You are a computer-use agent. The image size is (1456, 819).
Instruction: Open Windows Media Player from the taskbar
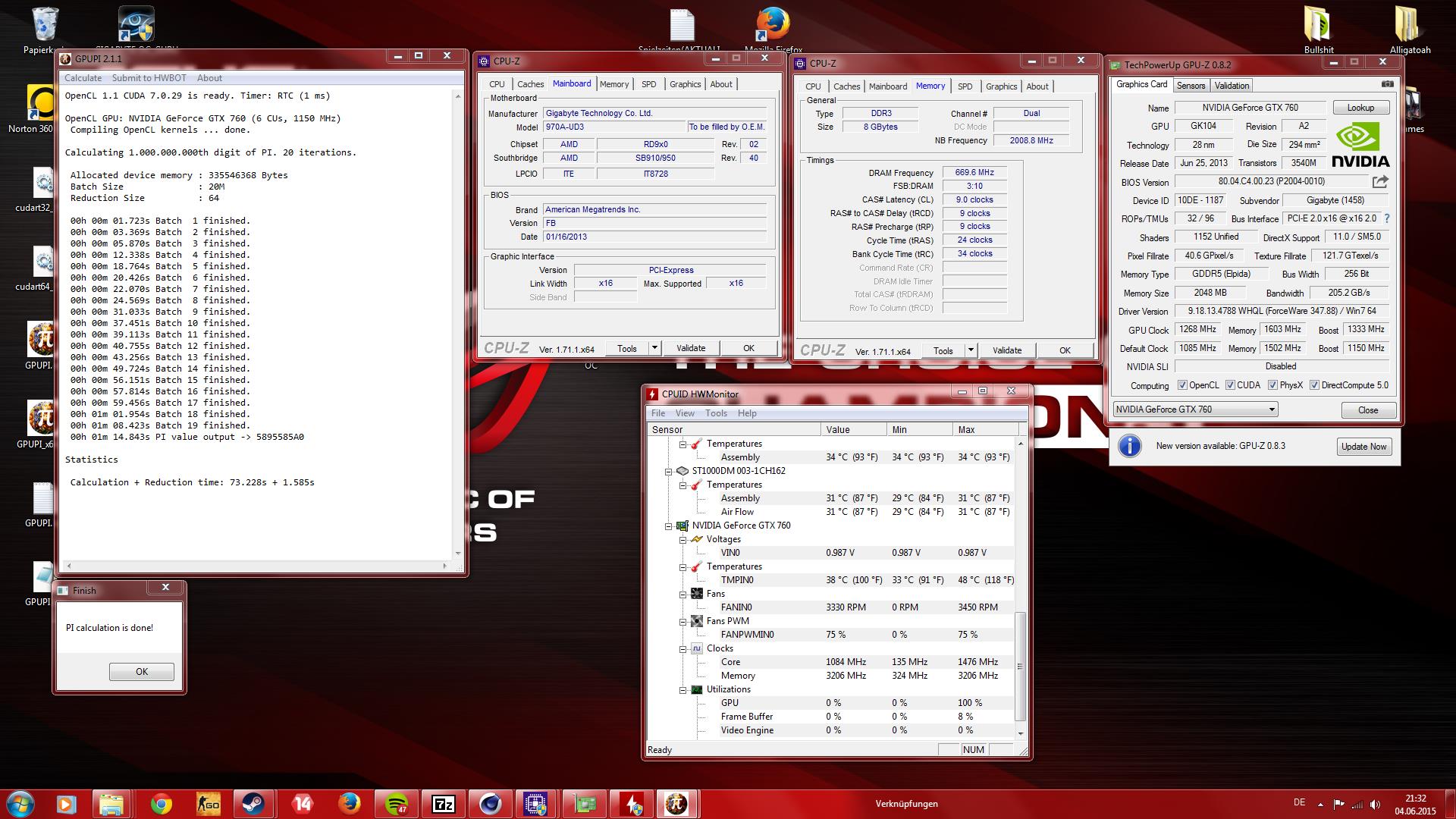click(x=66, y=804)
